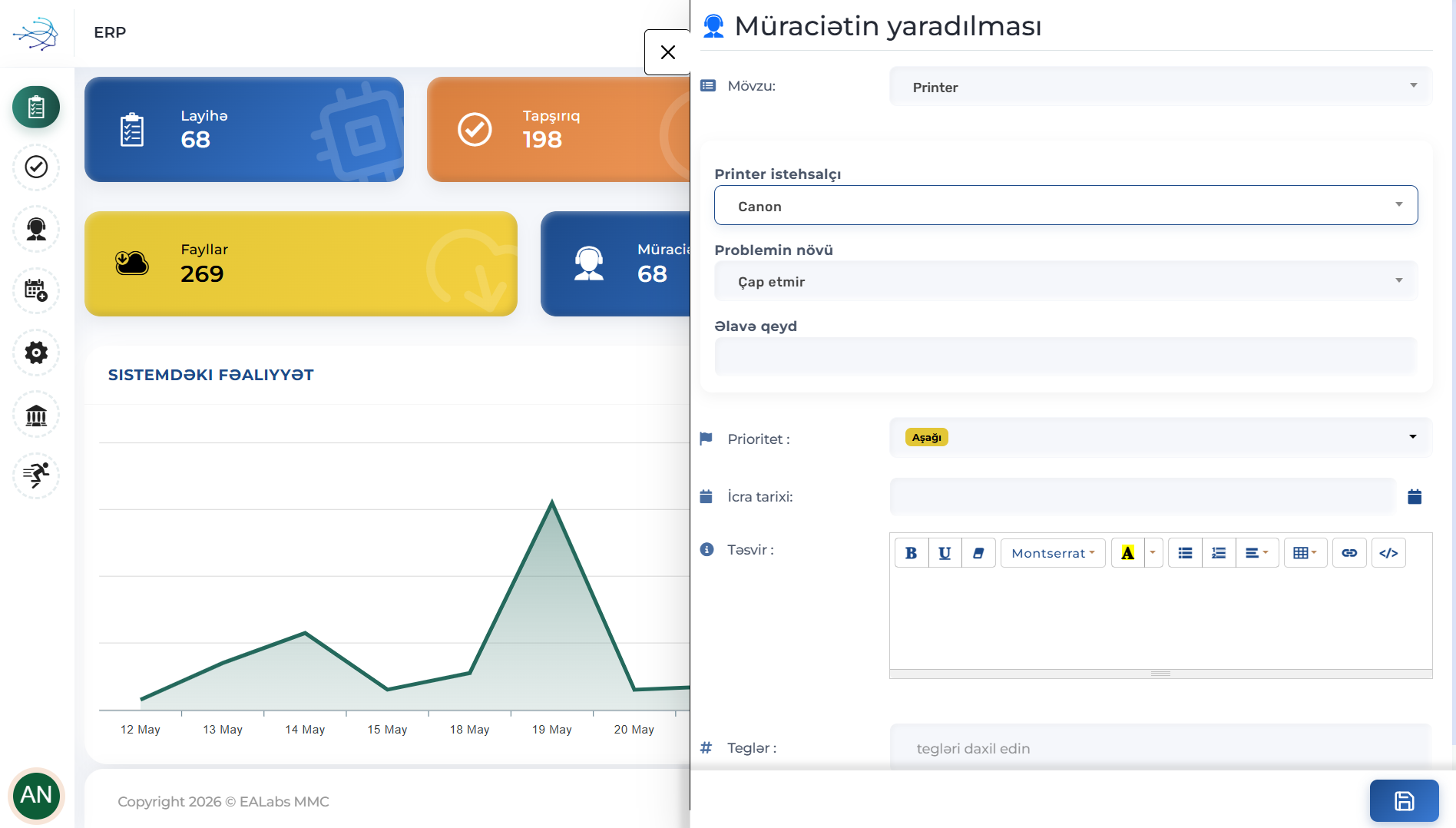1456x828 pixels.
Task: Click the panel title headset icon
Action: point(713,26)
